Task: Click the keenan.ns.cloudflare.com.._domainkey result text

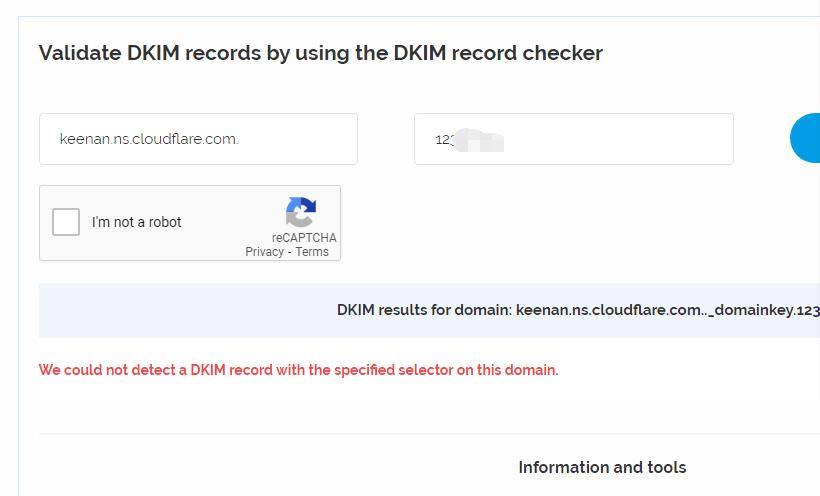Action: (668, 310)
